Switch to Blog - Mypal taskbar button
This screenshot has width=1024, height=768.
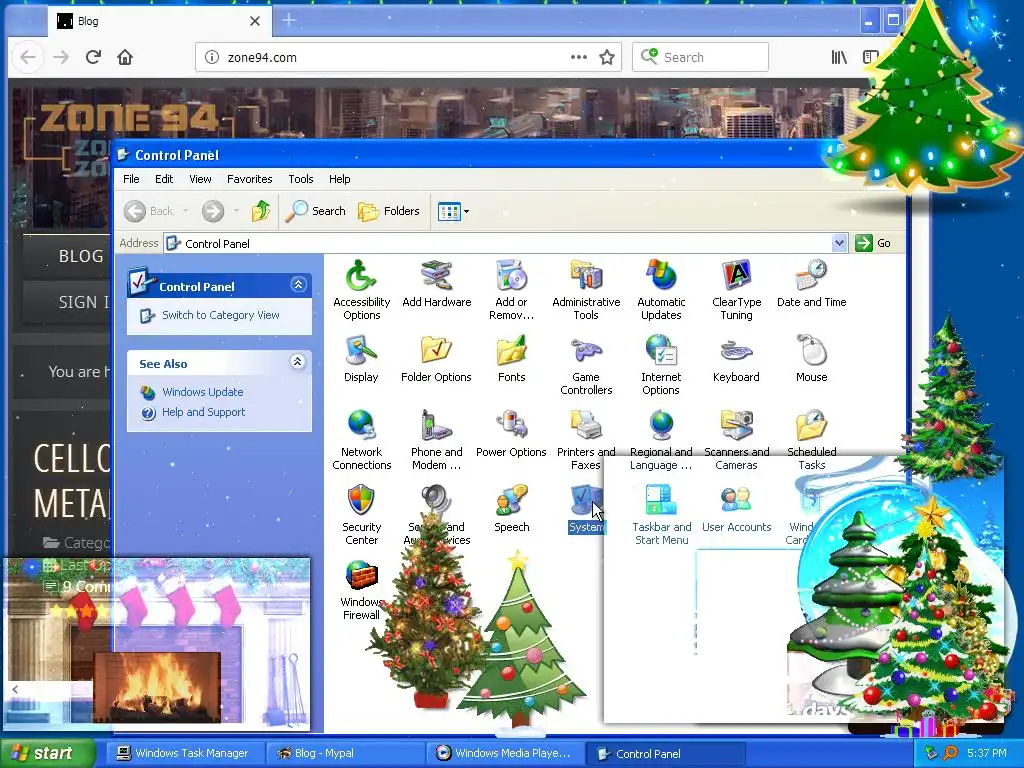[x=345, y=753]
